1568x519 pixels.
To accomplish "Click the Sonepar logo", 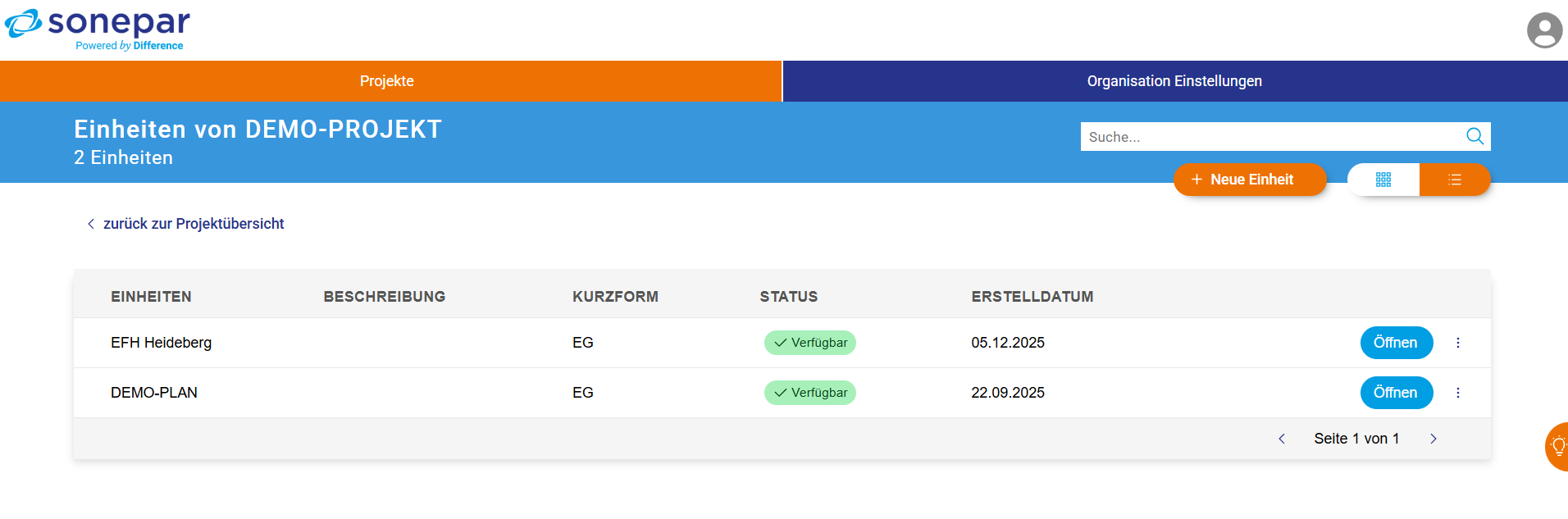I will (x=98, y=30).
